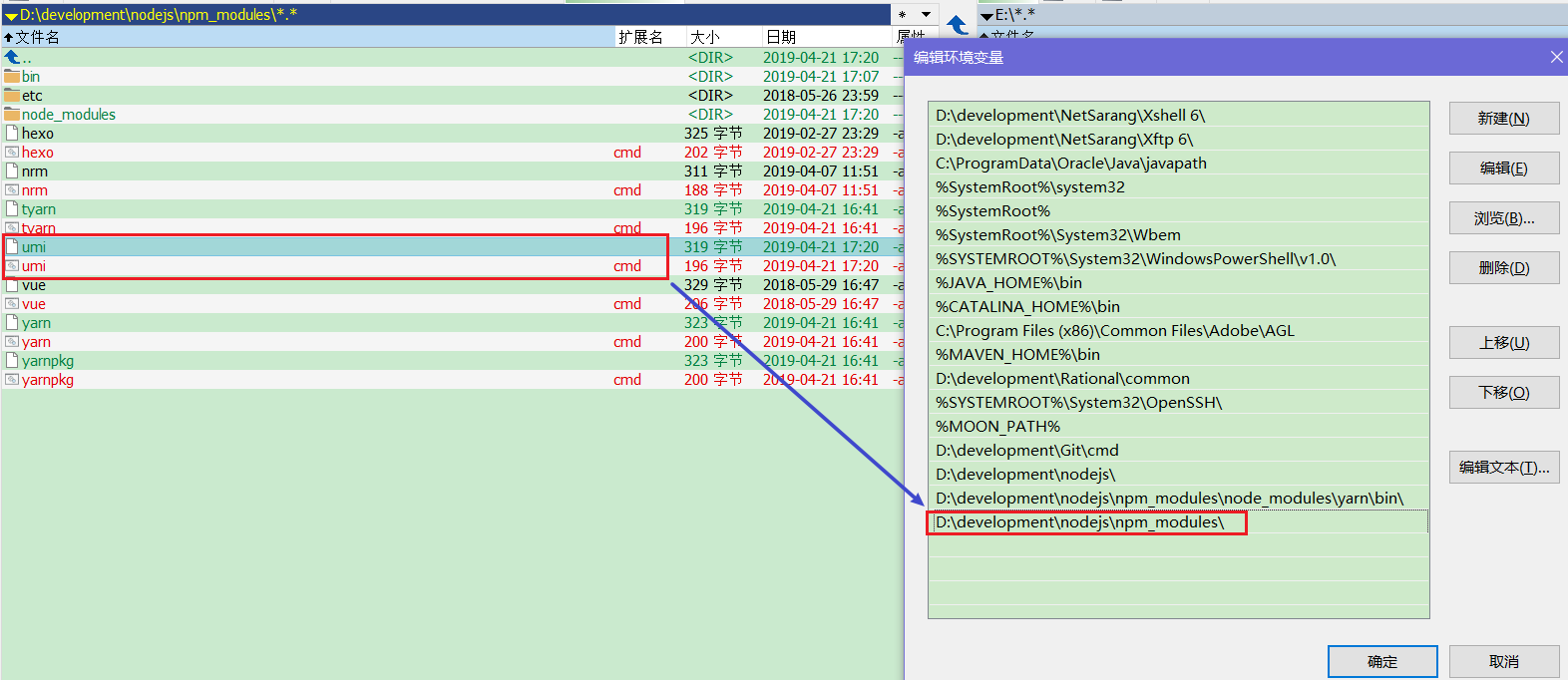Click 编辑文本(T)... button

coord(1503,468)
